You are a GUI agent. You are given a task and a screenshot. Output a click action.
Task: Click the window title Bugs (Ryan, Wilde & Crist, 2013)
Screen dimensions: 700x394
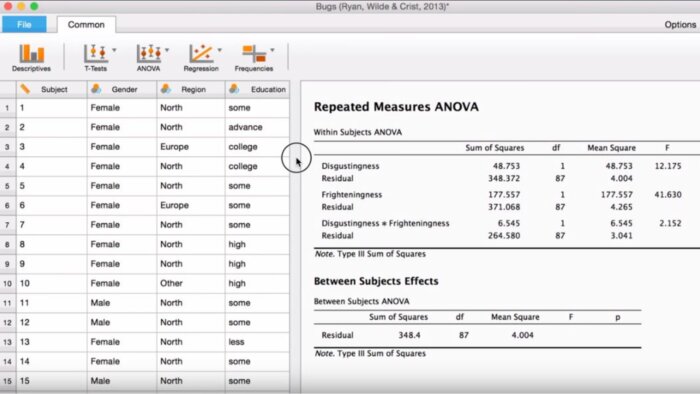(382, 7)
